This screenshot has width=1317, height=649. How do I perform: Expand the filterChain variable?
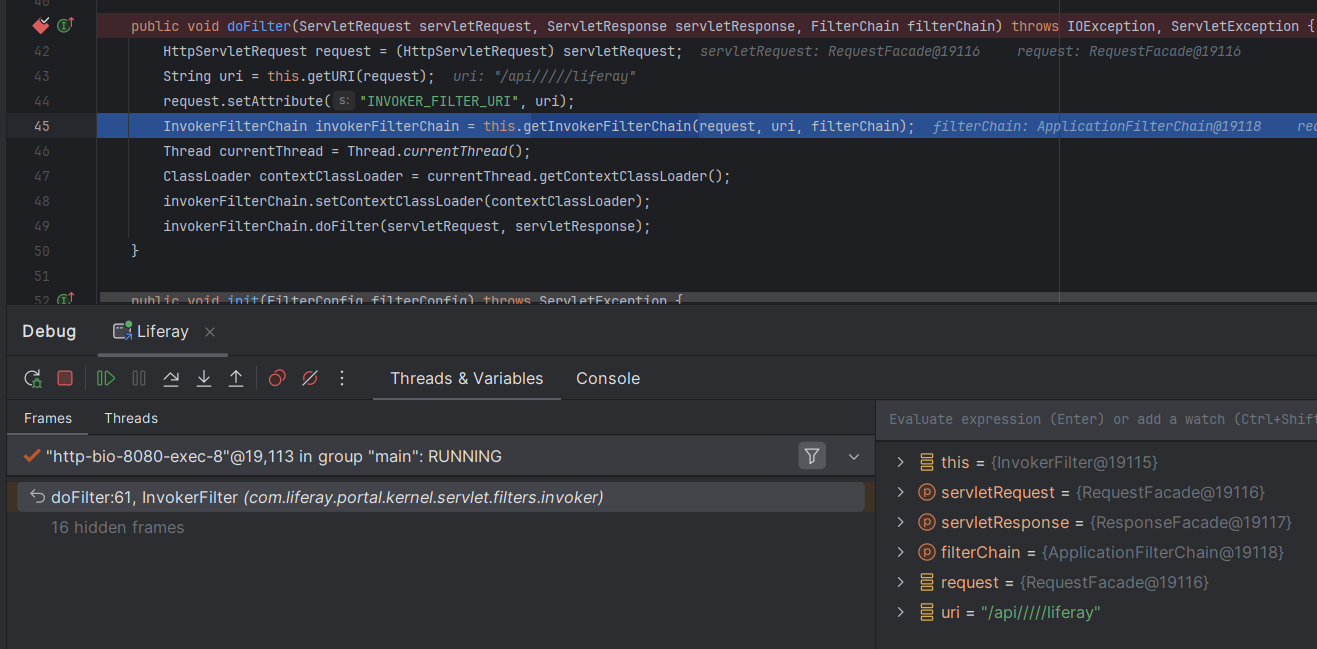(x=901, y=552)
